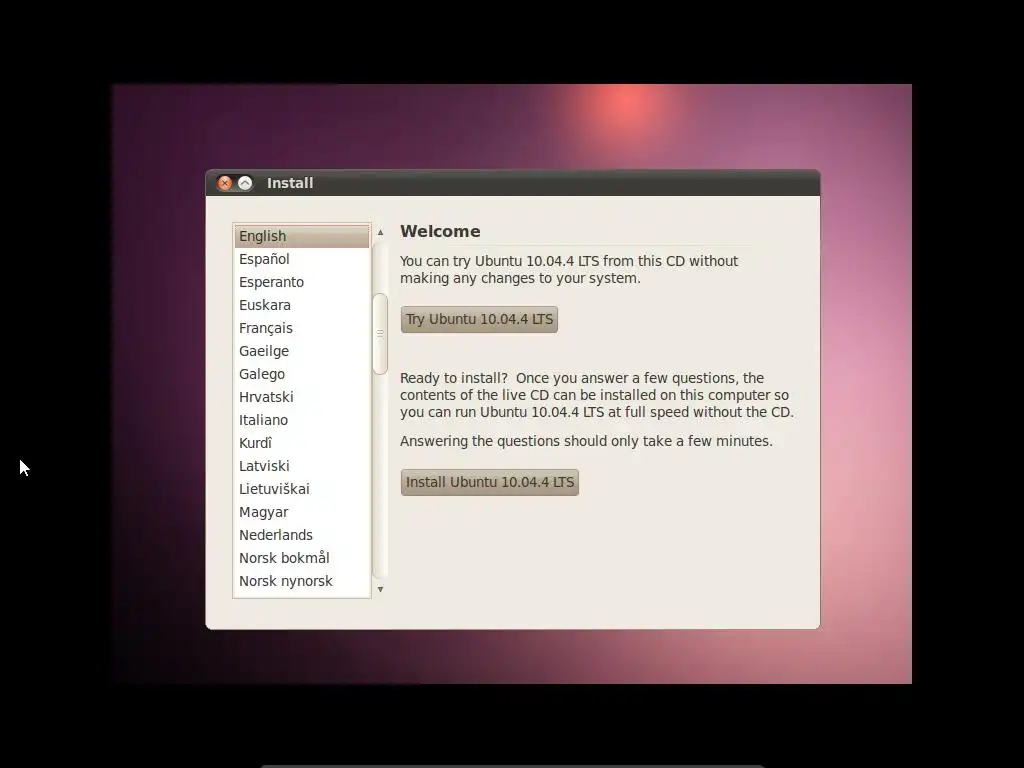Select Magyar language option
The image size is (1024, 768).
pos(302,512)
